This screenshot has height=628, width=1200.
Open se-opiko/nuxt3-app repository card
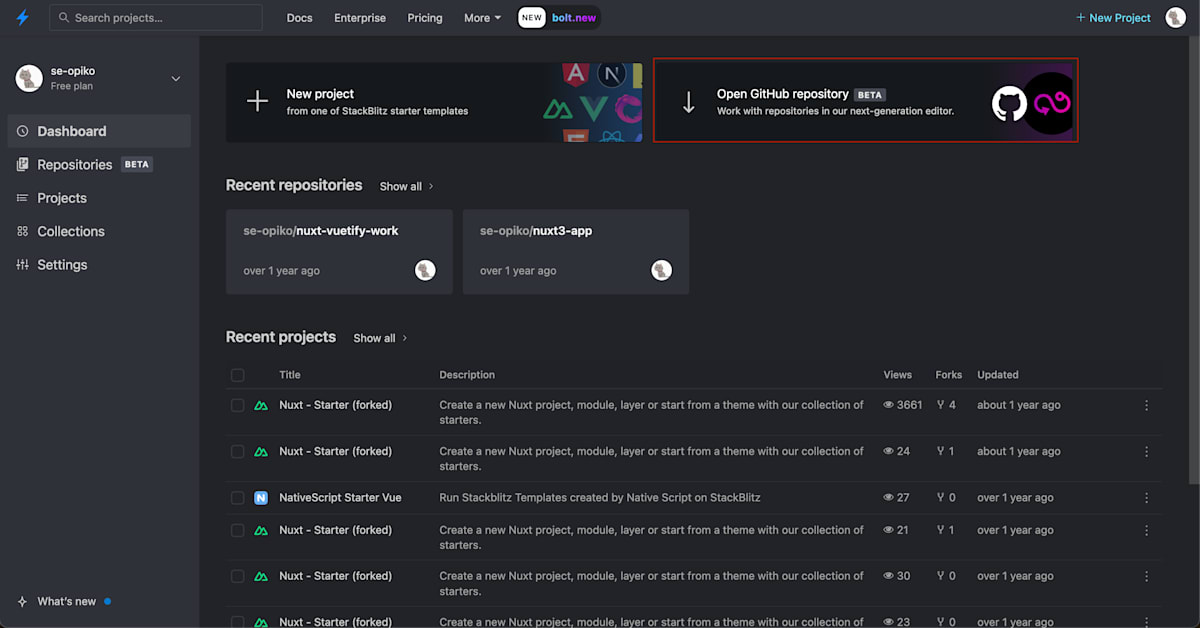(576, 252)
